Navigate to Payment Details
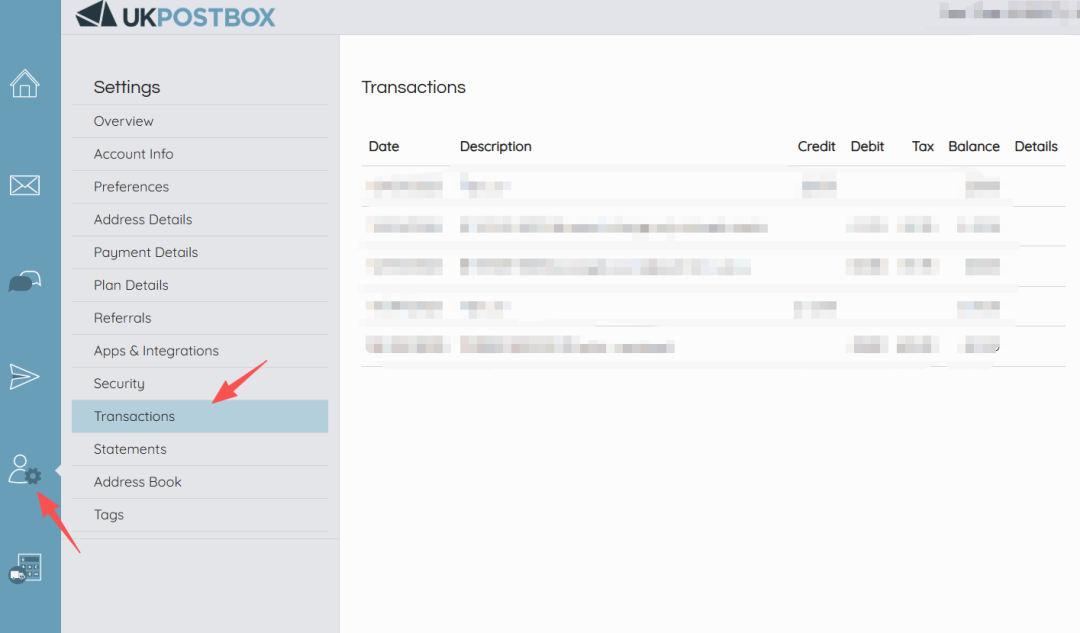The width and height of the screenshot is (1080, 633). click(x=146, y=253)
